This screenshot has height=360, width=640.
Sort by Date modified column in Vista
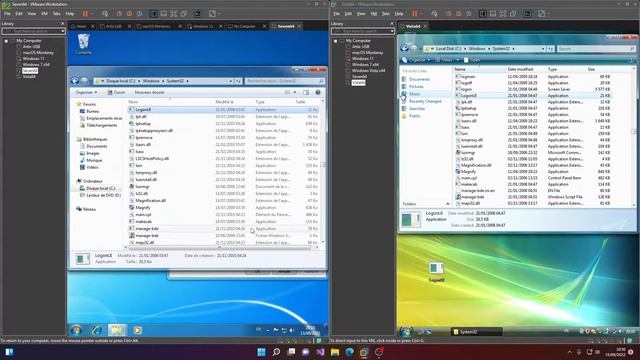[x=520, y=69]
